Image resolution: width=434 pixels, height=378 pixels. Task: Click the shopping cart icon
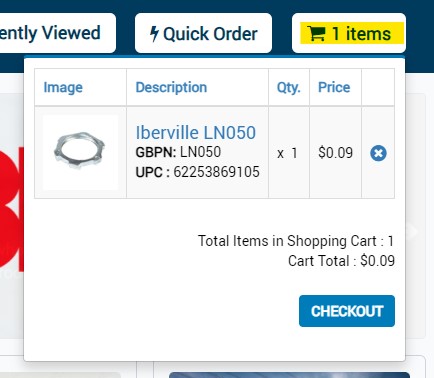pyautogui.click(x=316, y=34)
